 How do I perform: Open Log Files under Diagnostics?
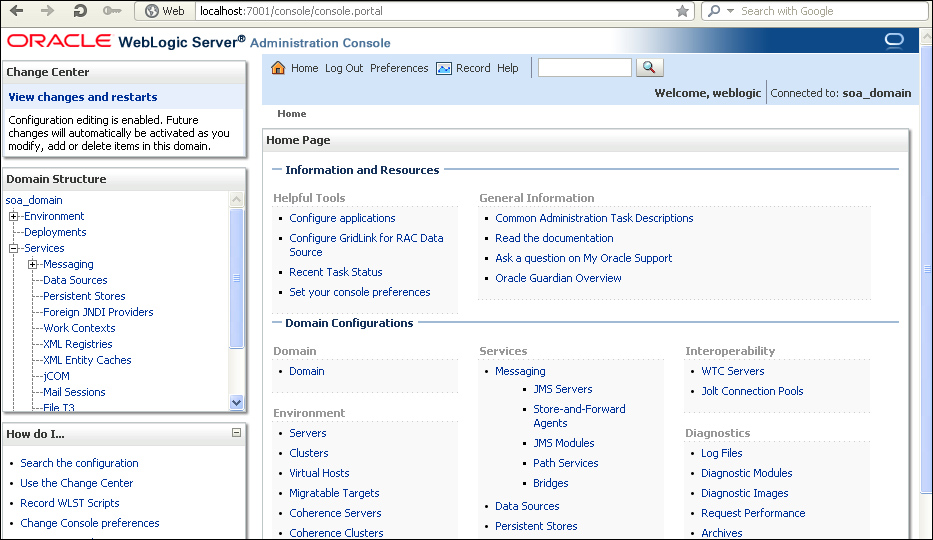click(721, 453)
